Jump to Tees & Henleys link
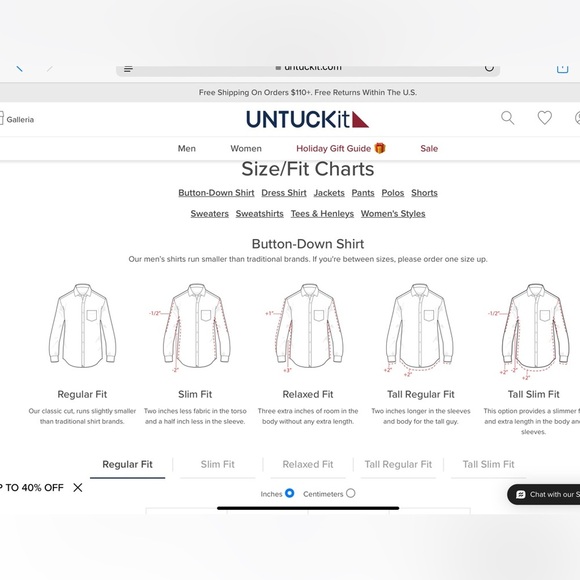The height and width of the screenshot is (580, 580). 322,214
